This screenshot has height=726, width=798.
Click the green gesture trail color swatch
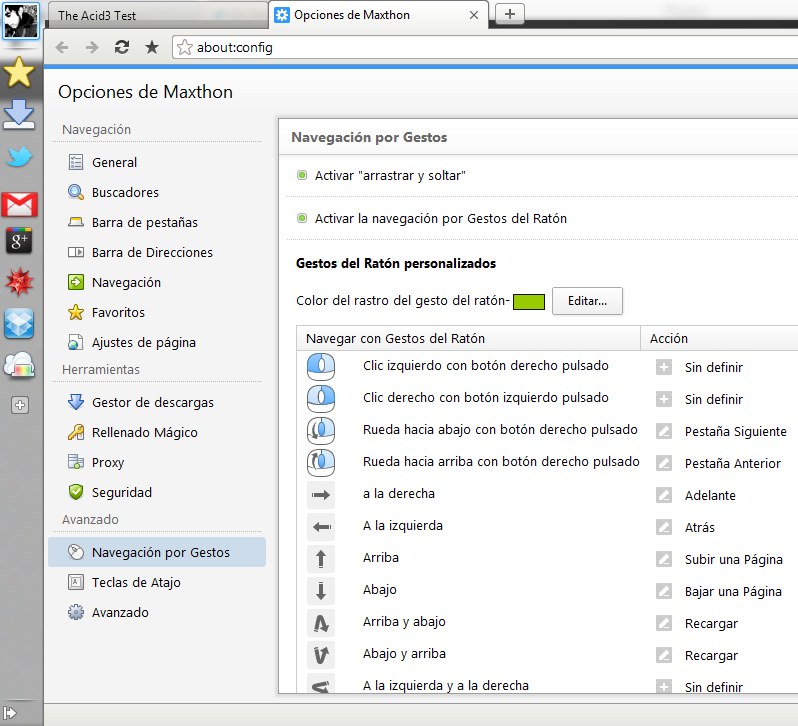(528, 301)
